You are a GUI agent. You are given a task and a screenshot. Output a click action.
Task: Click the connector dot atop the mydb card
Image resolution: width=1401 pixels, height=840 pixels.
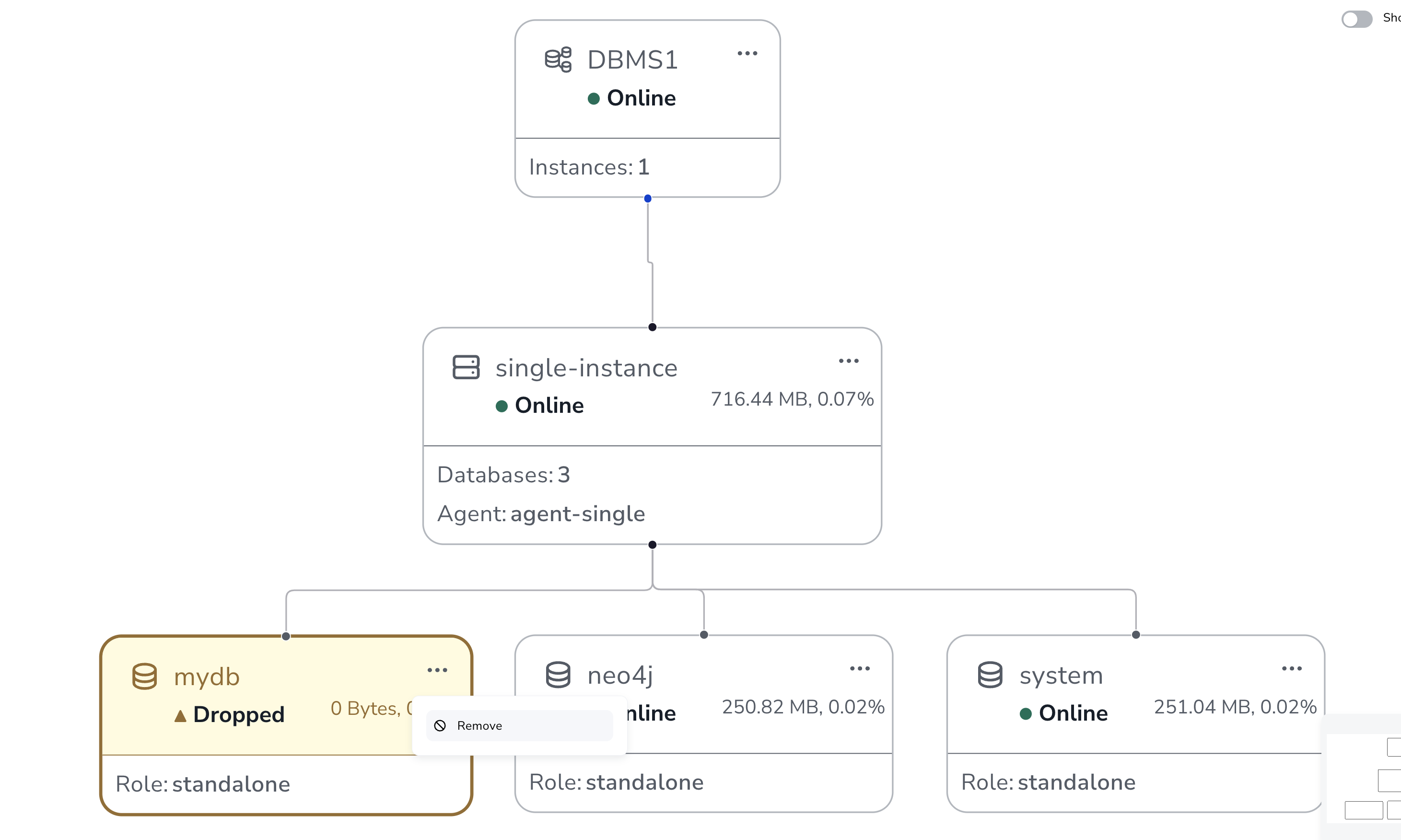click(286, 636)
